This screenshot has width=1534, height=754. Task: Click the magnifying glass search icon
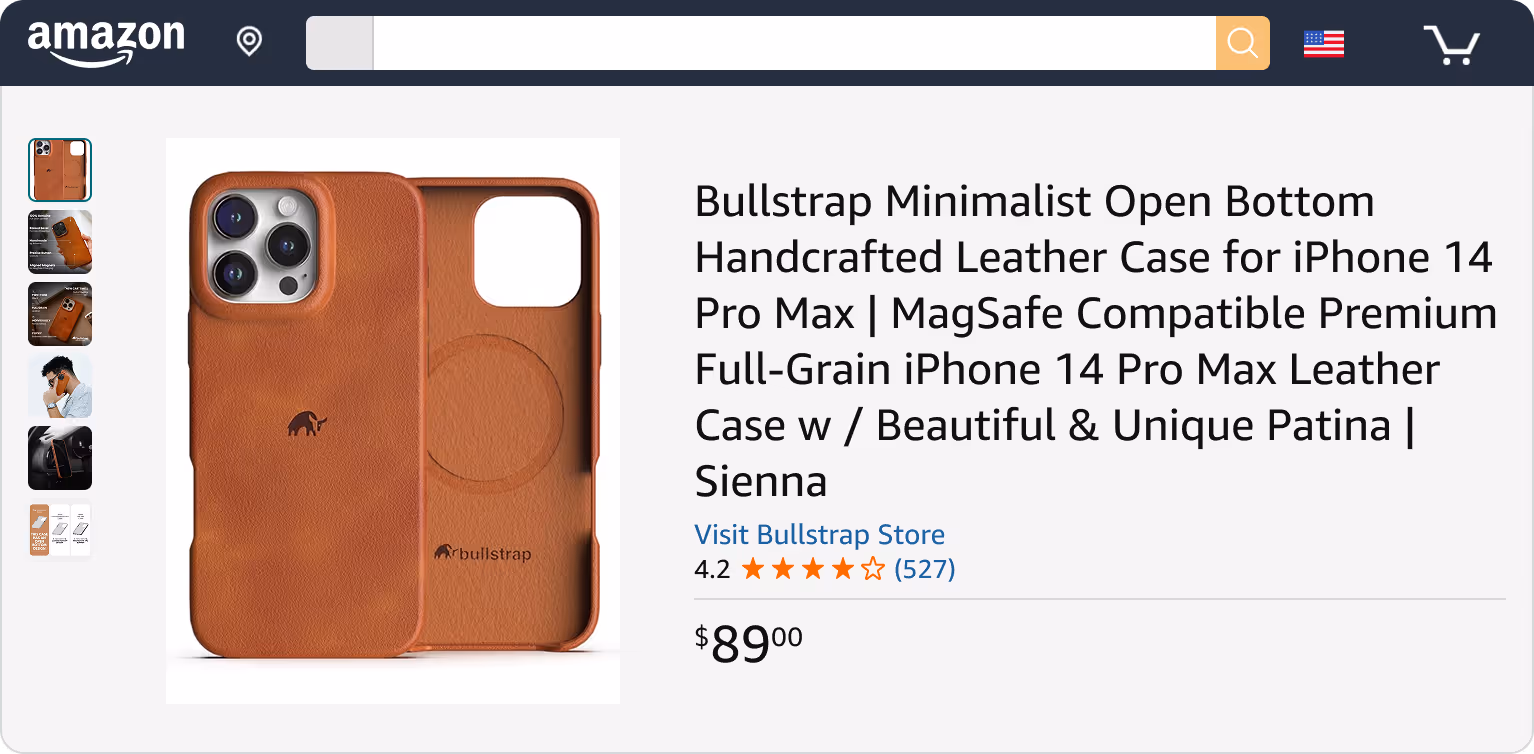(x=1242, y=42)
